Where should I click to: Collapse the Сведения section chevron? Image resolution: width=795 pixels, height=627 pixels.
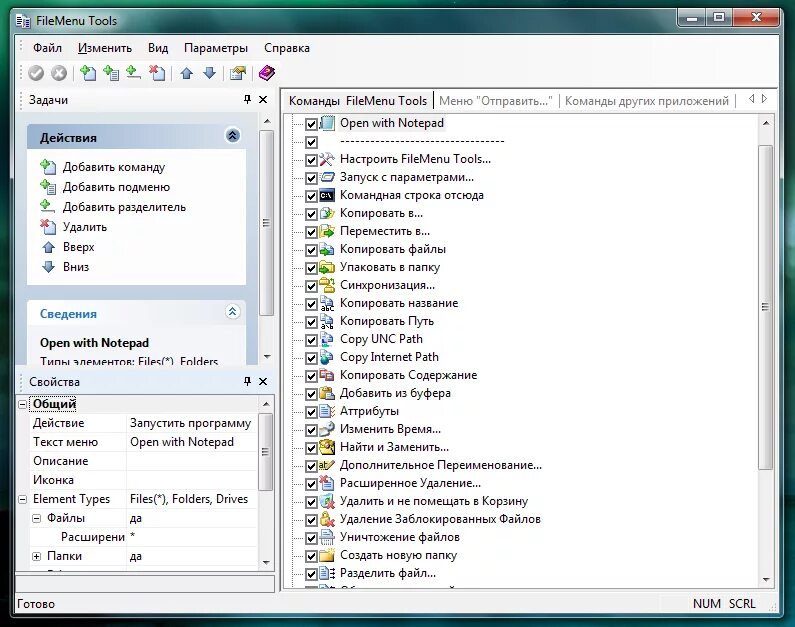[232, 312]
